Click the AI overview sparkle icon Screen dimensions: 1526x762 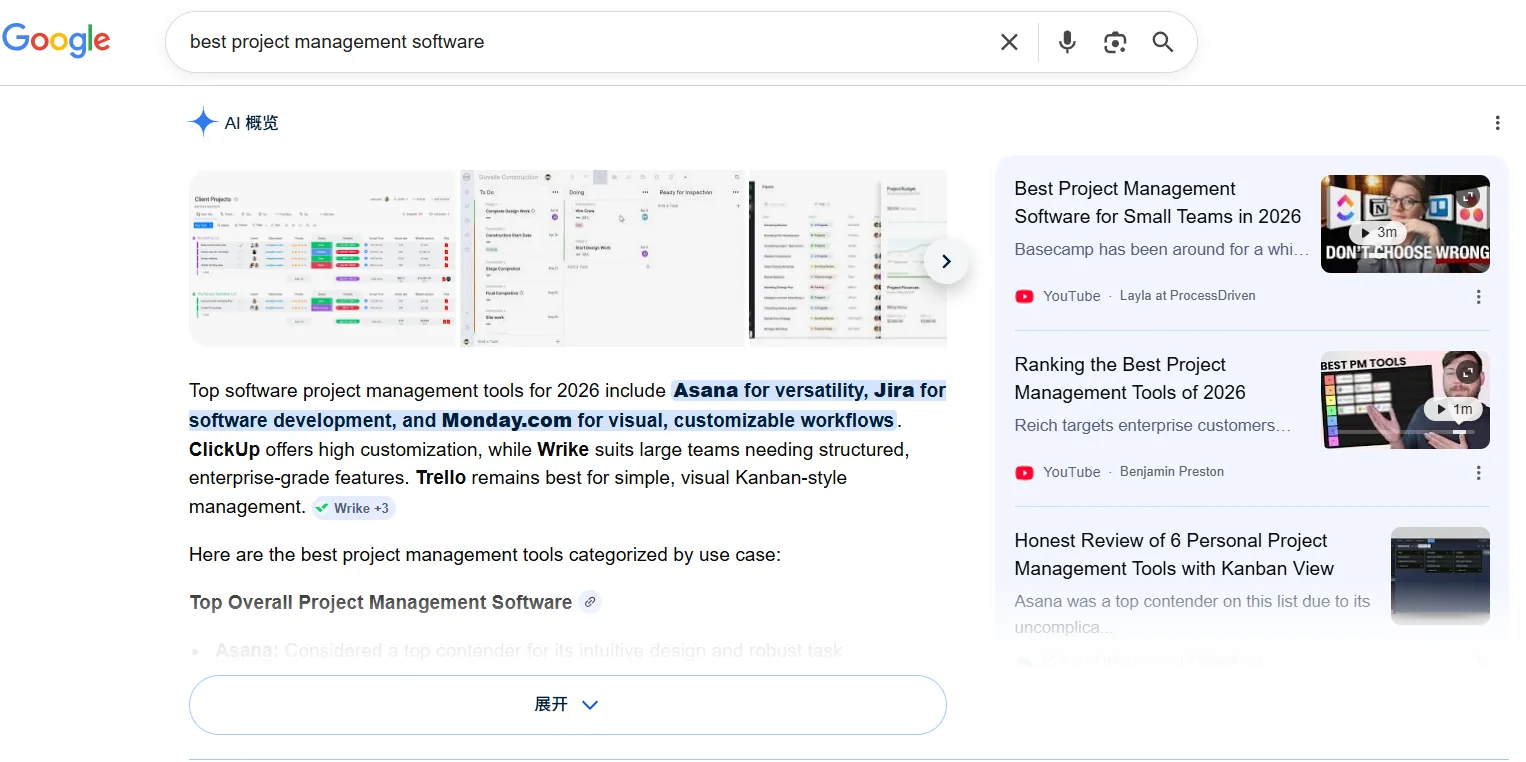[203, 122]
